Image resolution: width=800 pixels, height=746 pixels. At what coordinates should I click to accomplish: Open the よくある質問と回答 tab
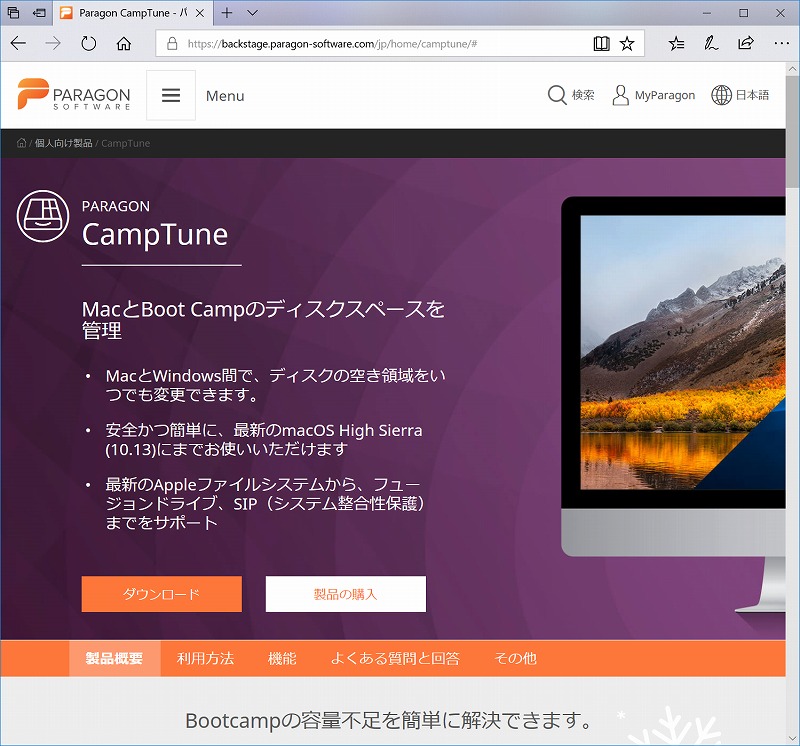pyautogui.click(x=395, y=658)
